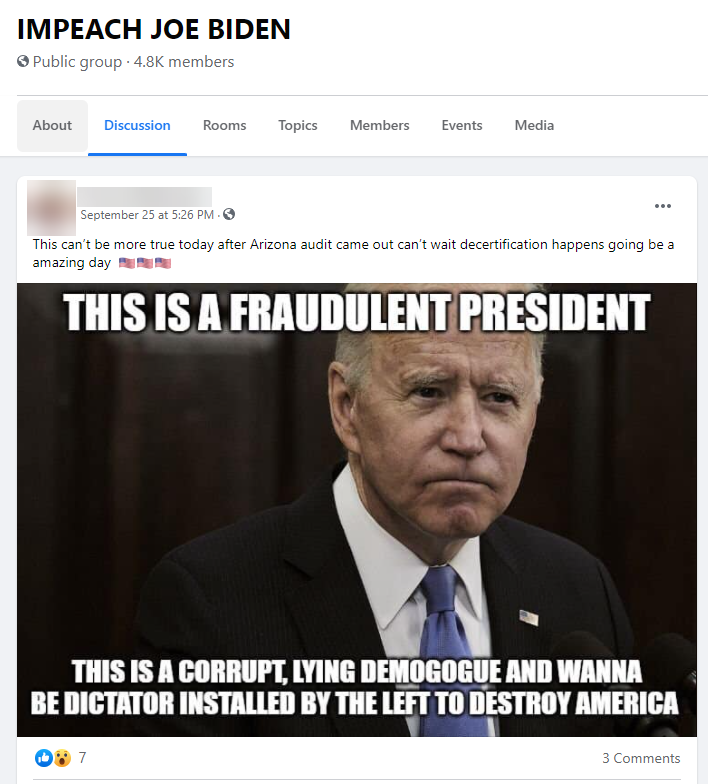The width and height of the screenshot is (708, 784).
Task: Click the blue Like reaction icon
Action: tap(44, 758)
